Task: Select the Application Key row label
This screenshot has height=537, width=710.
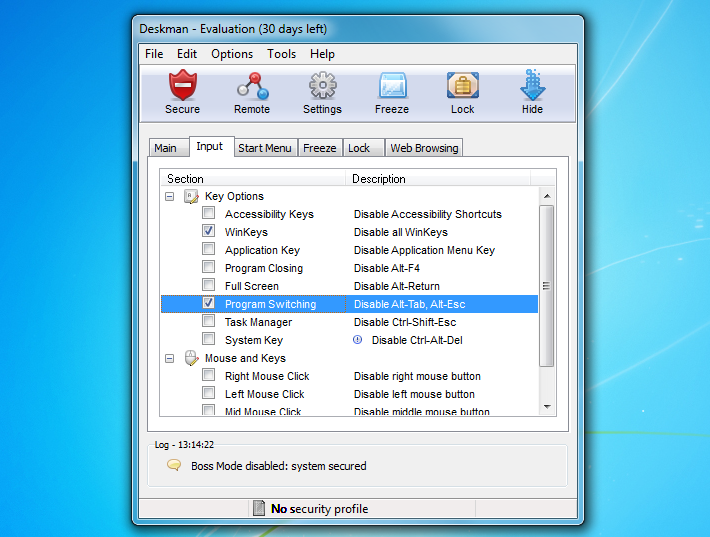Action: click(262, 250)
